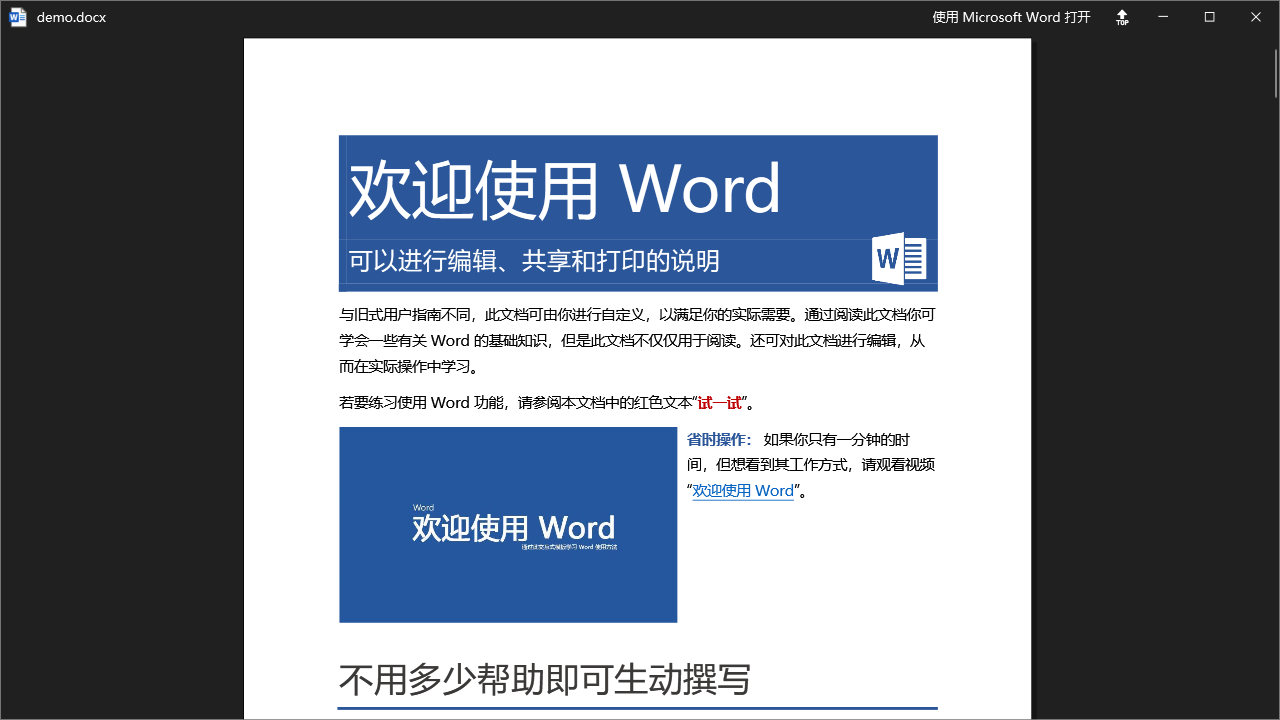Close the preview window
This screenshot has width=1280, height=720.
1256,17
